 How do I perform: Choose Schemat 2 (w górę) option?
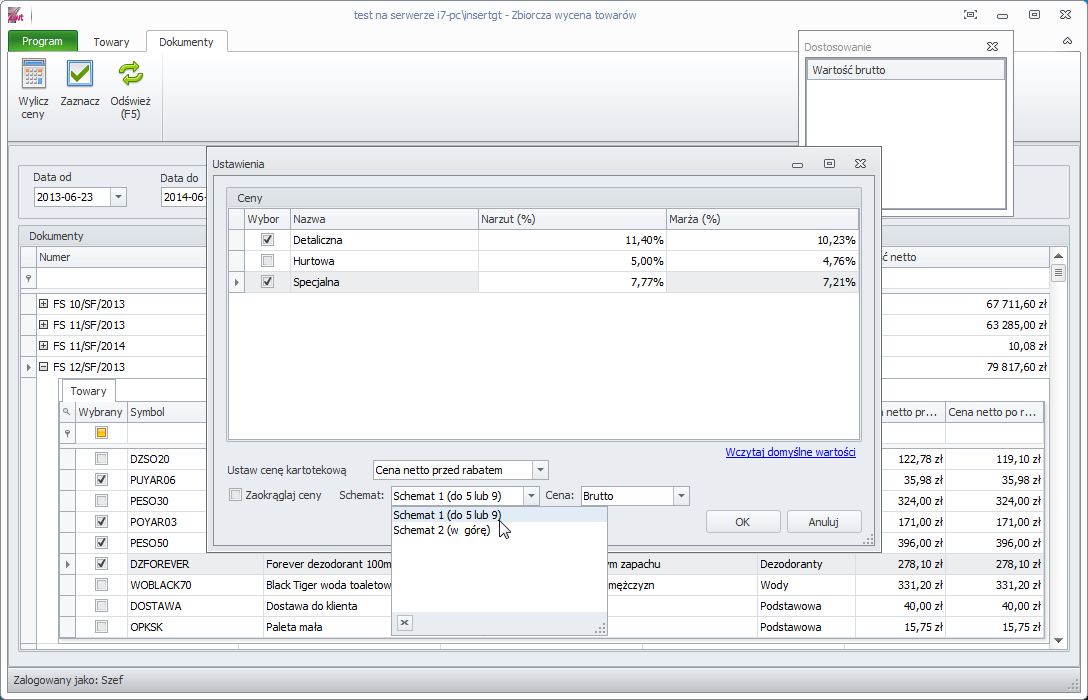(441, 530)
